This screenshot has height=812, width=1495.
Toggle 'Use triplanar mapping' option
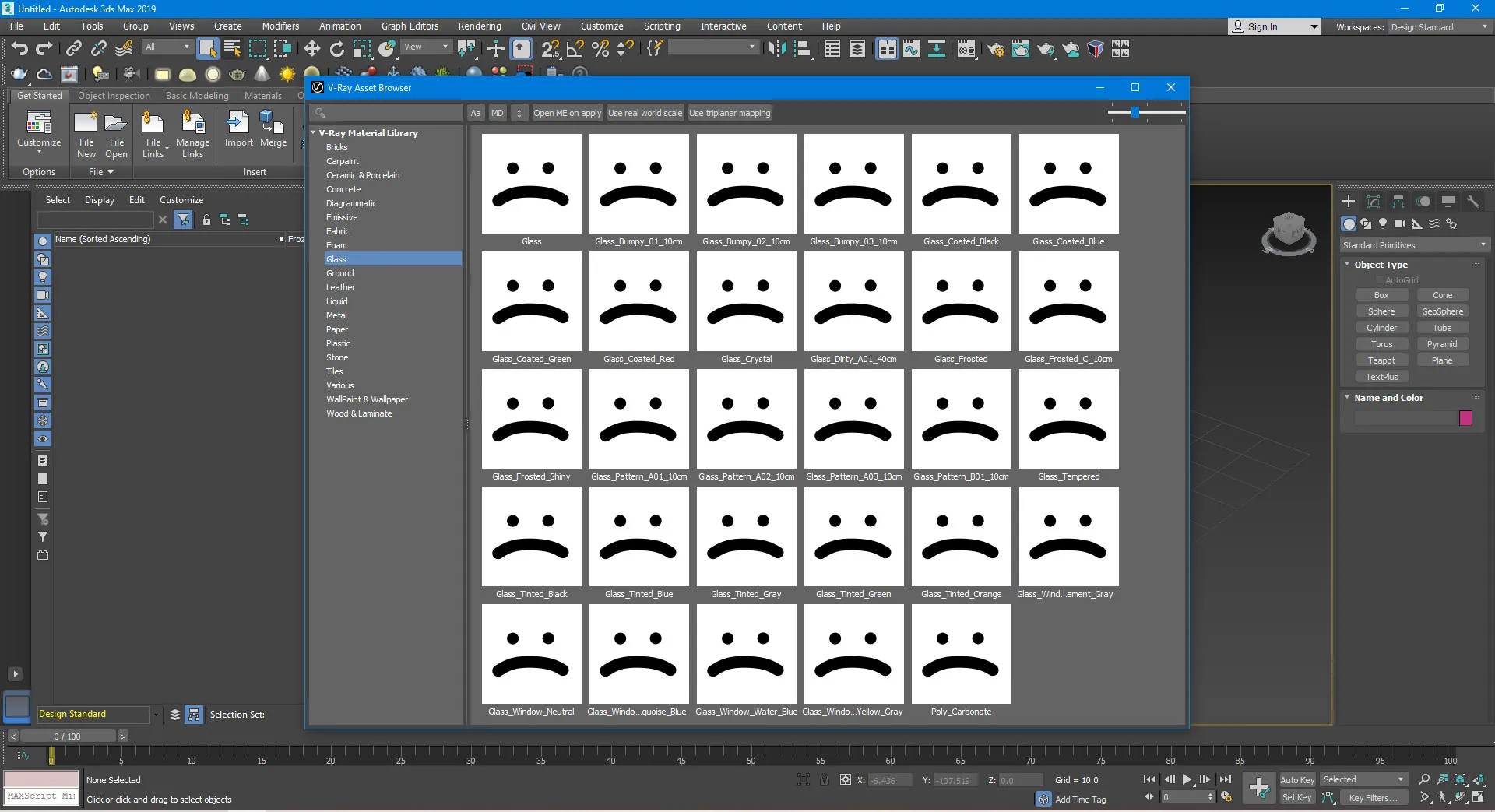[x=730, y=113]
